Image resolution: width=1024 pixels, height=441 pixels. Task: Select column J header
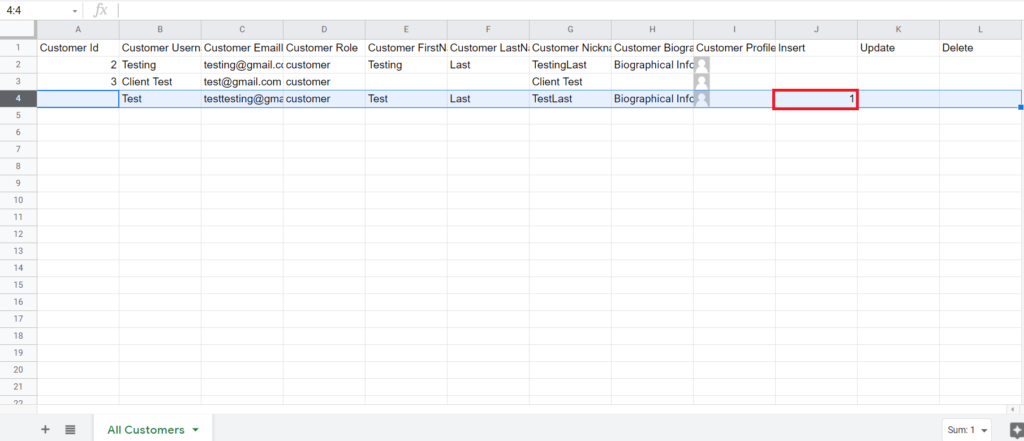coord(816,29)
